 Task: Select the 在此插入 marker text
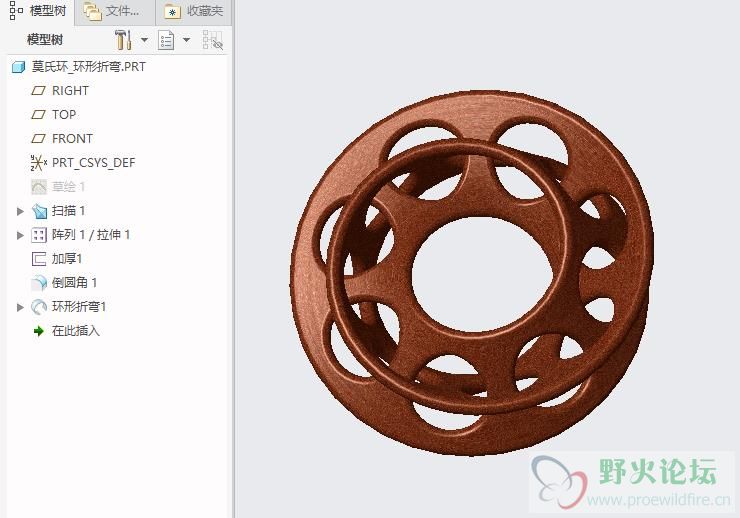76,331
